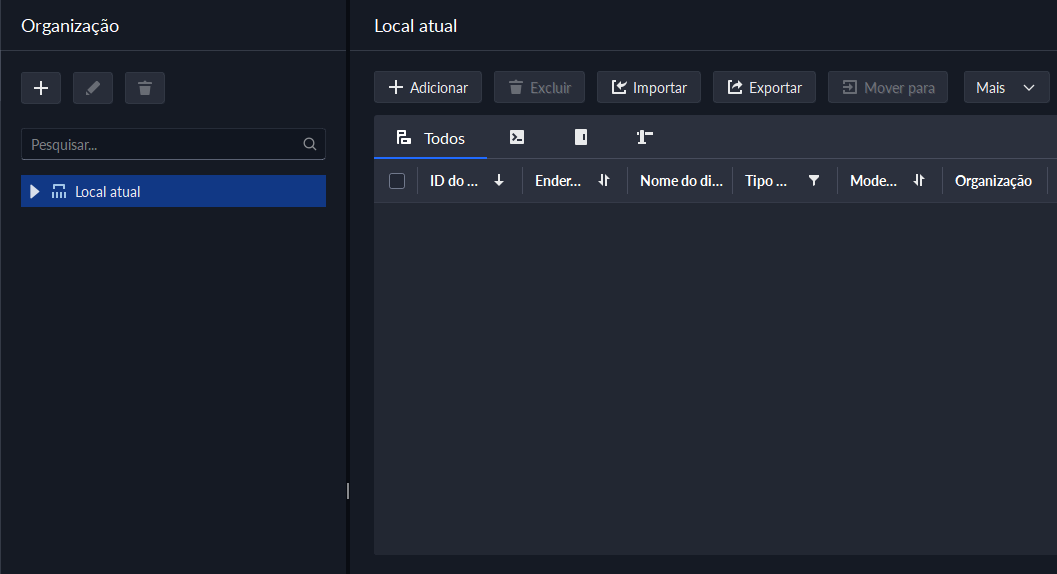Viewport: 1057px width, 574px height.
Task: Select Local atual in organization tree
Action: [108, 192]
